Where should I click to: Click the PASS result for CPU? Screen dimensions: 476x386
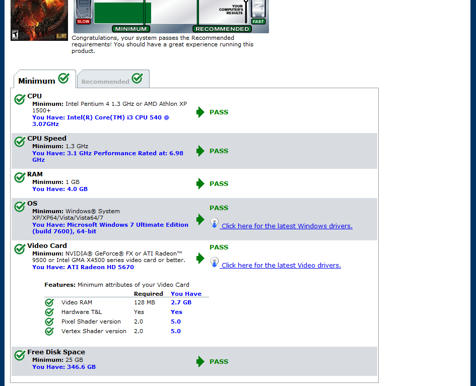(x=219, y=112)
